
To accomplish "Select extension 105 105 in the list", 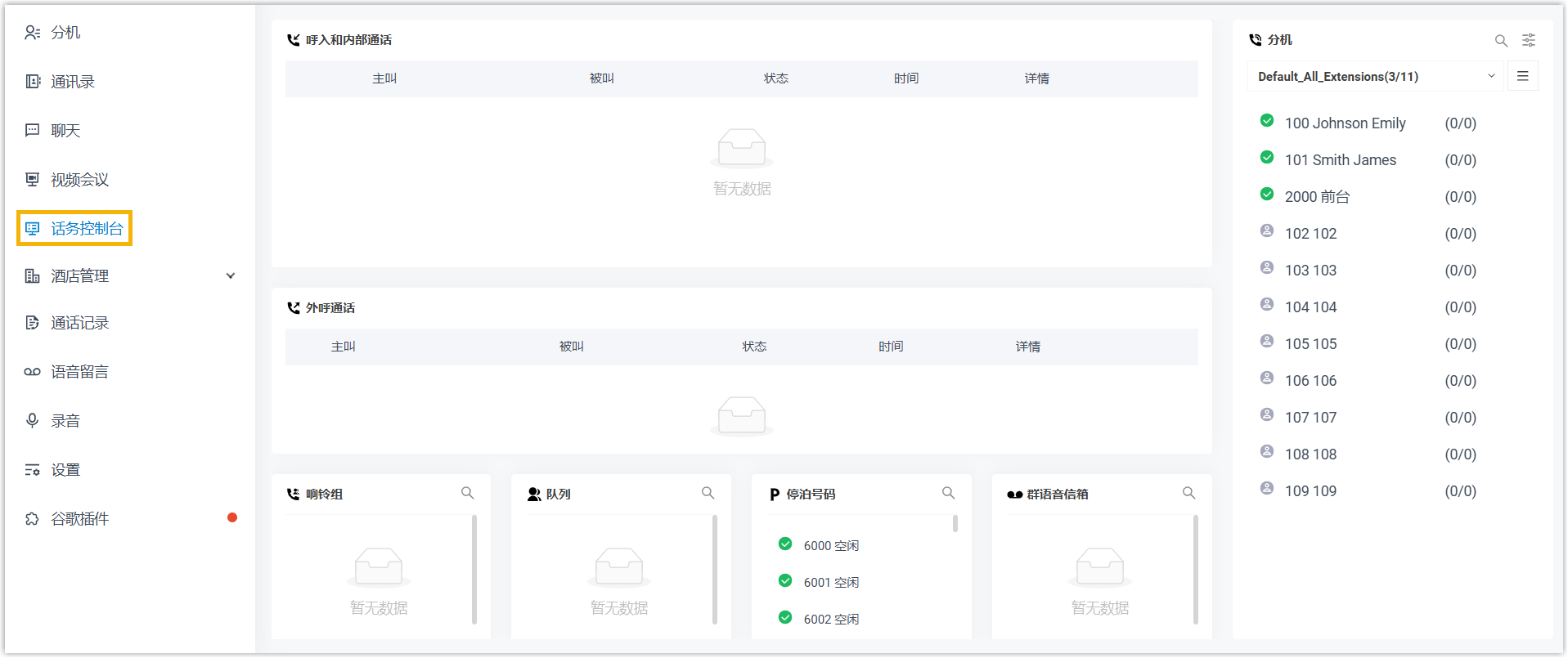I will coord(1310,344).
